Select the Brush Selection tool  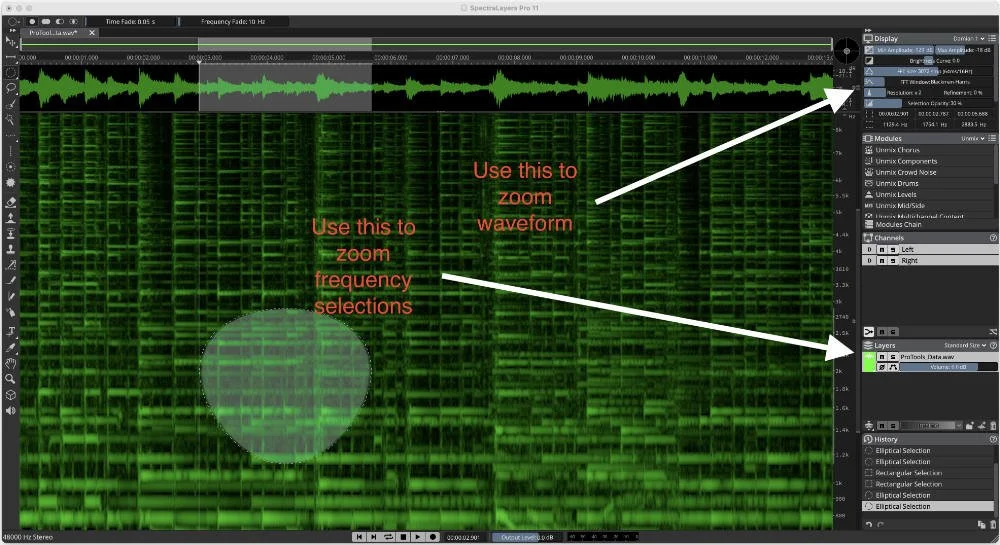click(11, 103)
